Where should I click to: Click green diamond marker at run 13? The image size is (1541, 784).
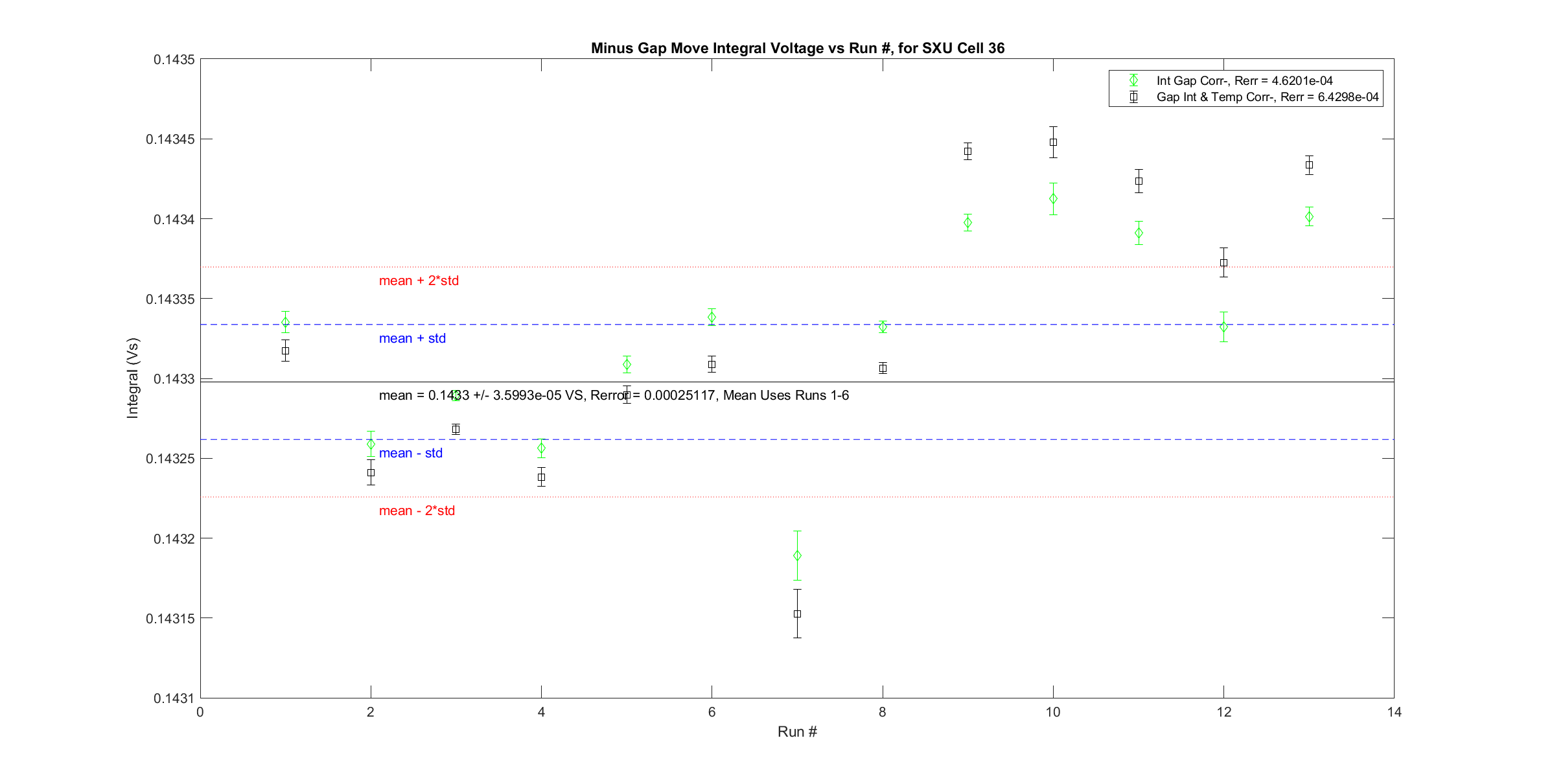(x=1309, y=216)
